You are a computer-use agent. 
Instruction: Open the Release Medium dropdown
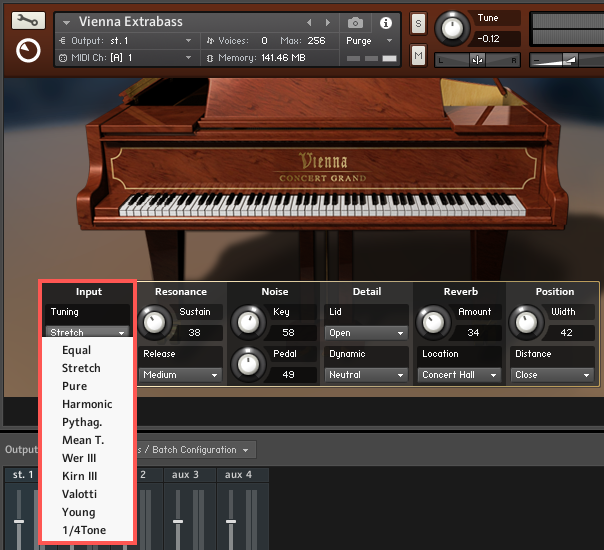point(180,374)
